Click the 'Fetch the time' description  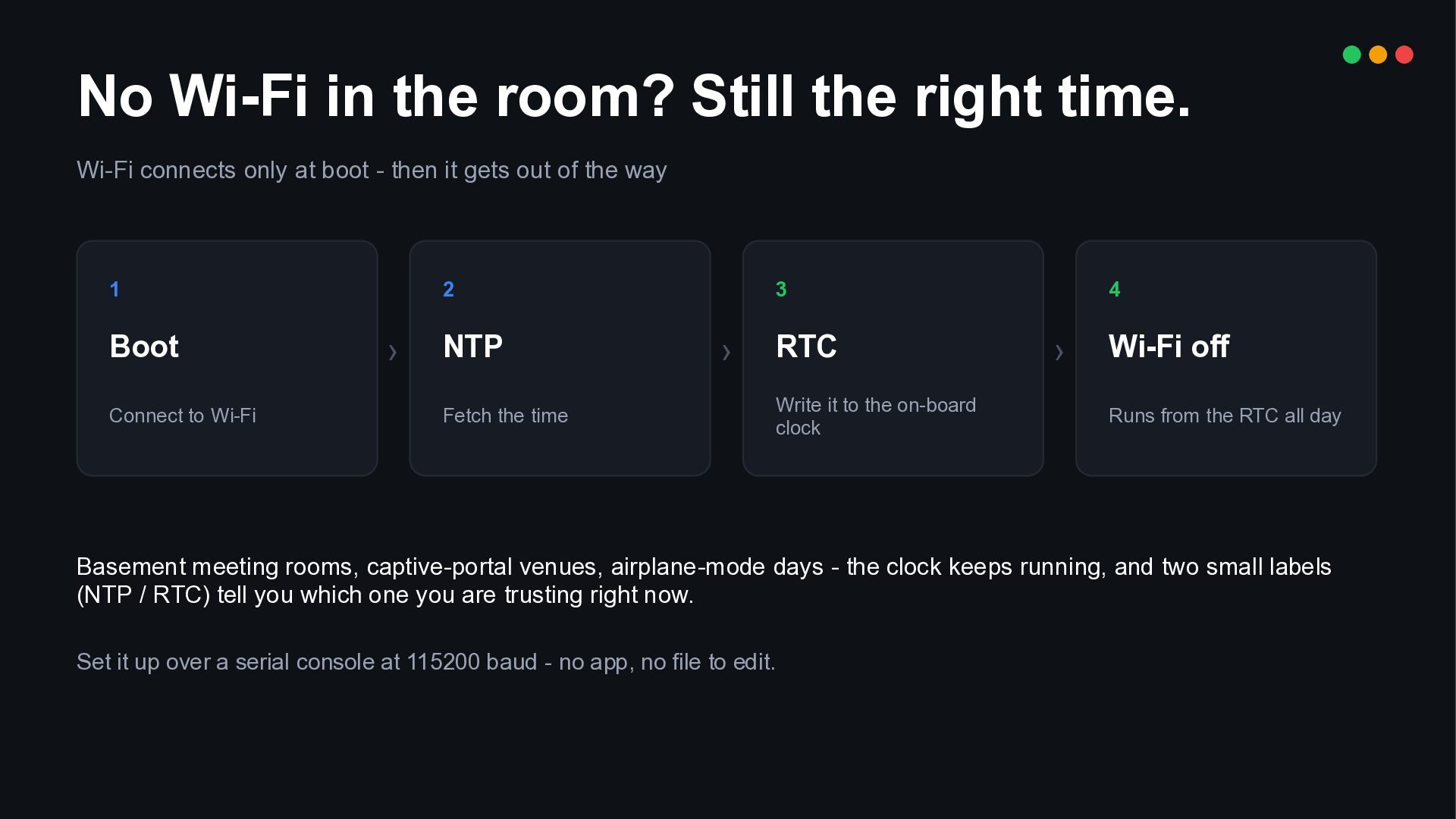pyautogui.click(x=505, y=416)
